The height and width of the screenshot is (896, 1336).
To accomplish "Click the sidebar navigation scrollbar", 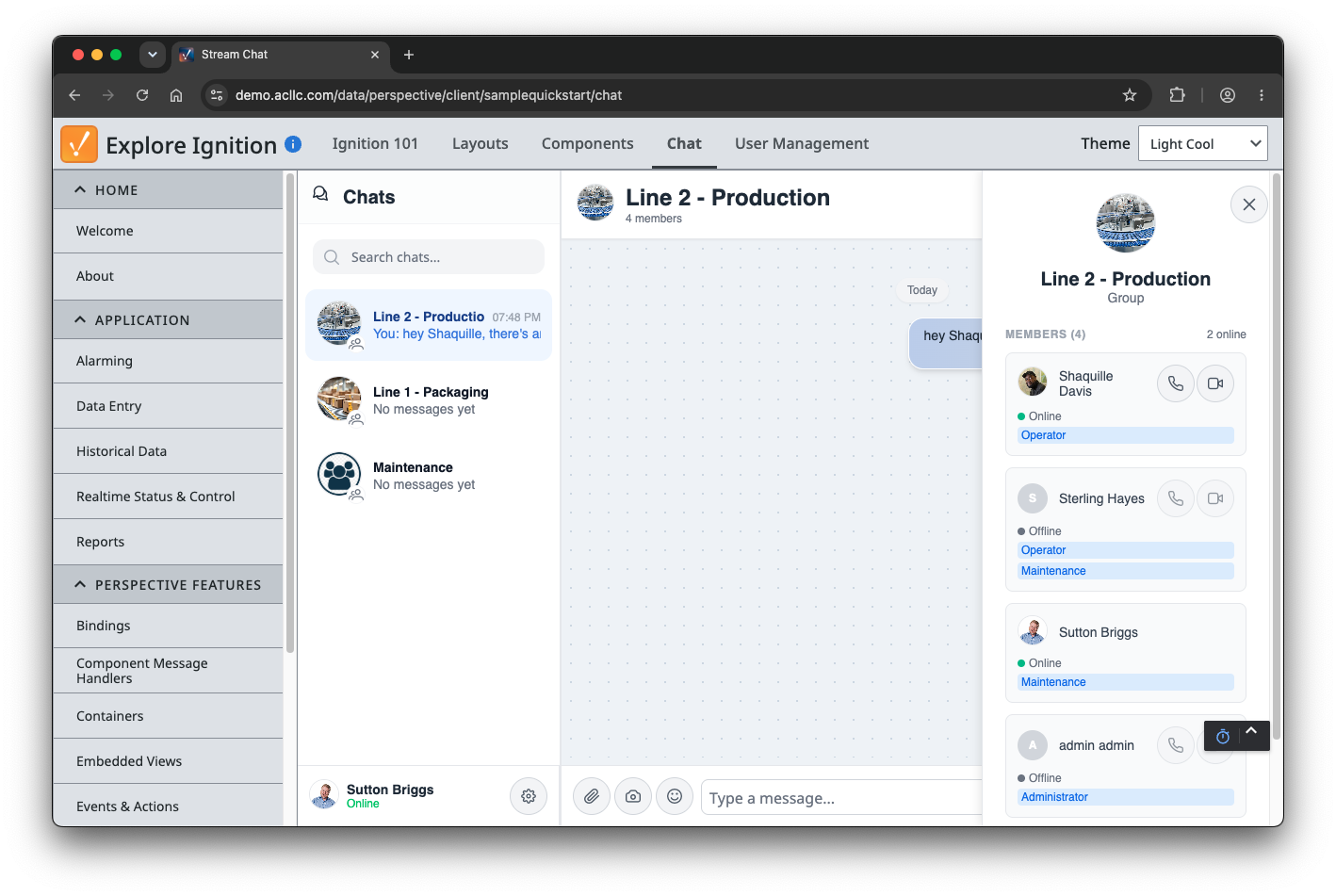I will [x=290, y=412].
